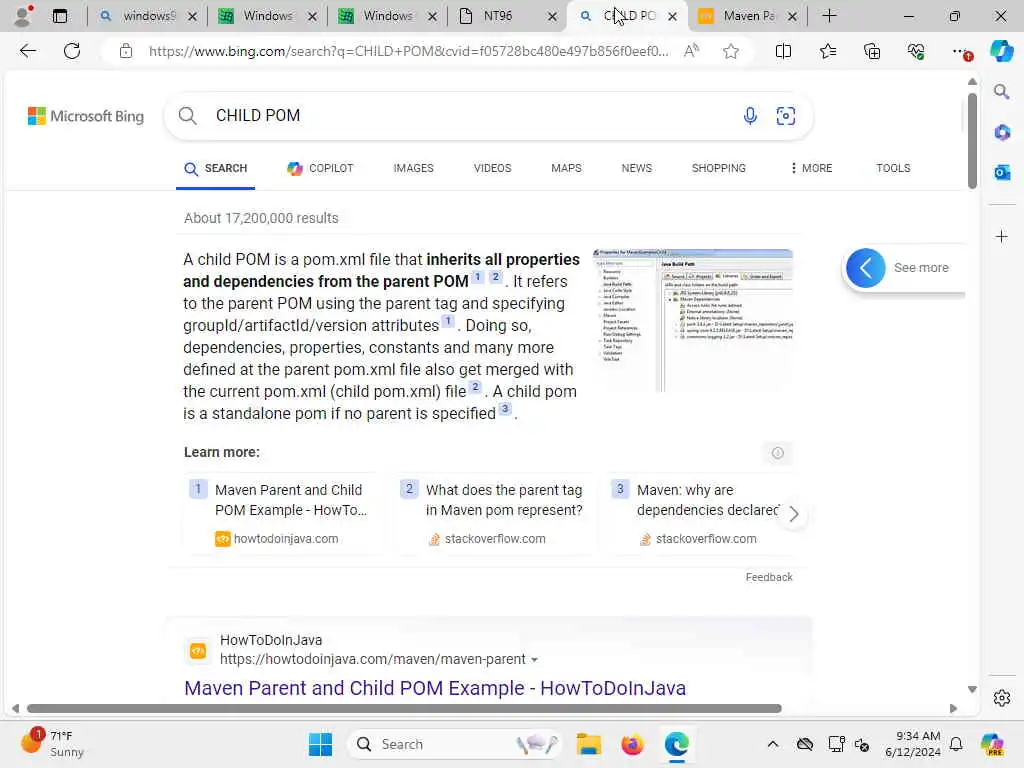Open Microsoft 365 sidebar icon
Viewport: 1024px width, 768px height.
1002,133
